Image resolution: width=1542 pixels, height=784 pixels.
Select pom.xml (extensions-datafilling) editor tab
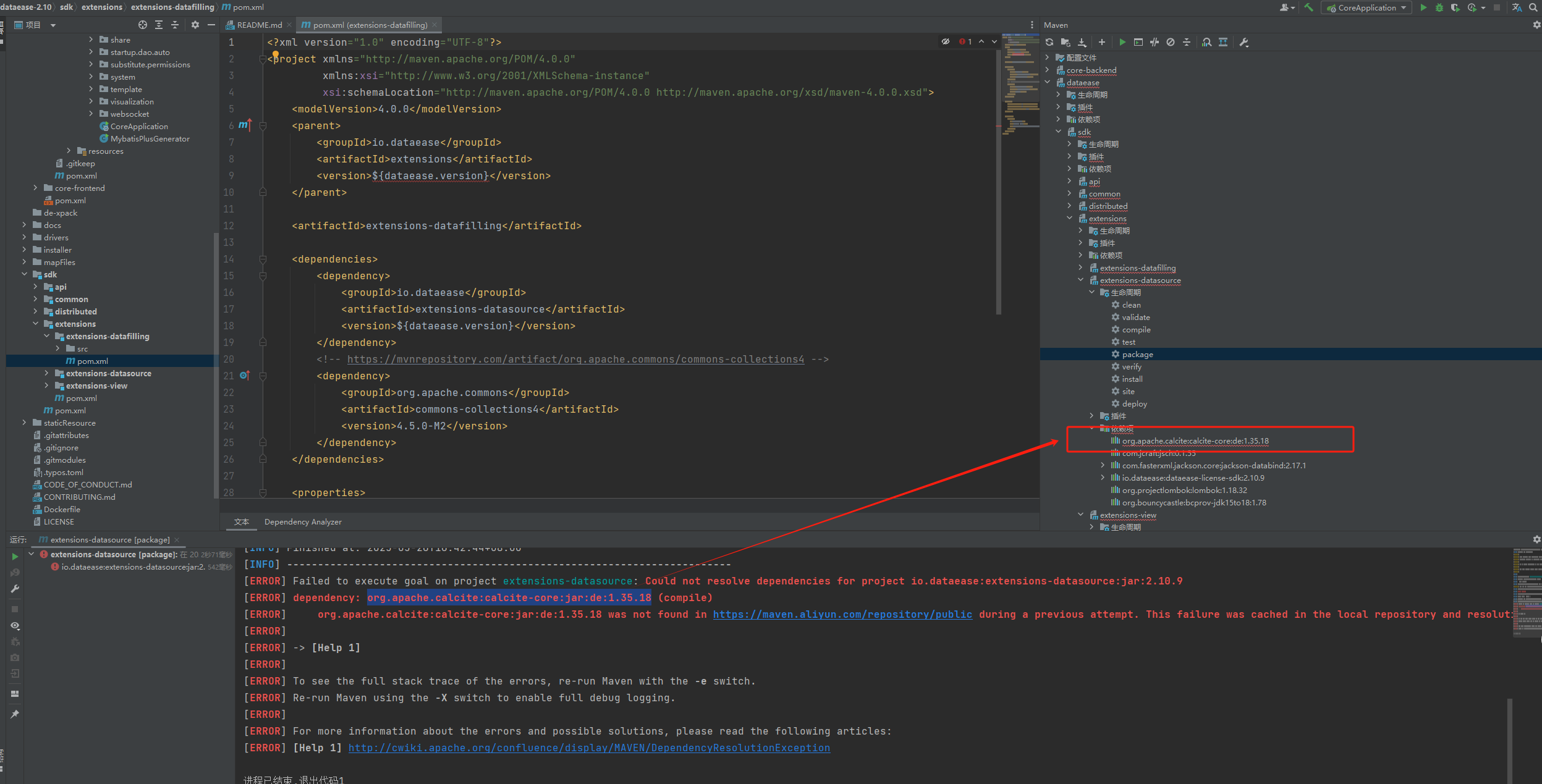[370, 25]
